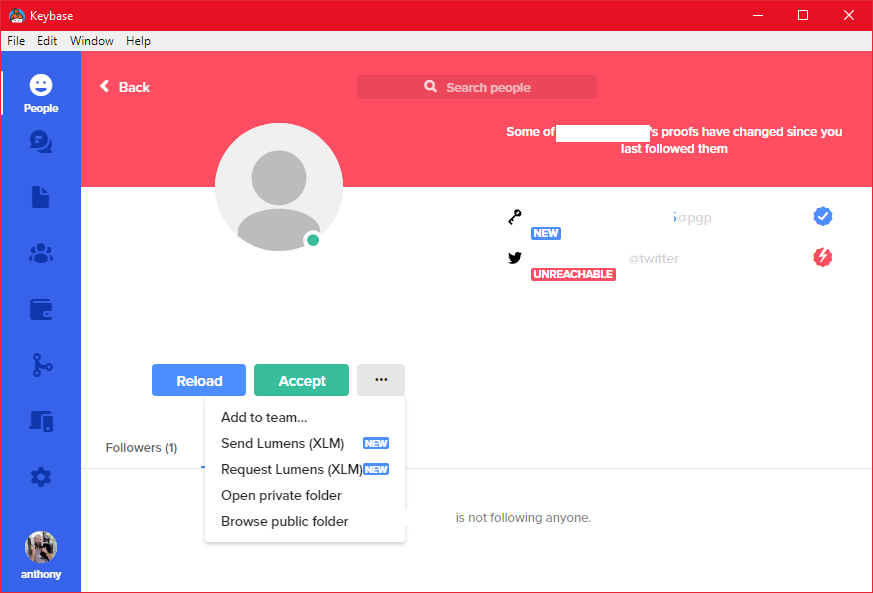Click the red unreachable proof badge
The image size is (873, 593).
coord(822,257)
